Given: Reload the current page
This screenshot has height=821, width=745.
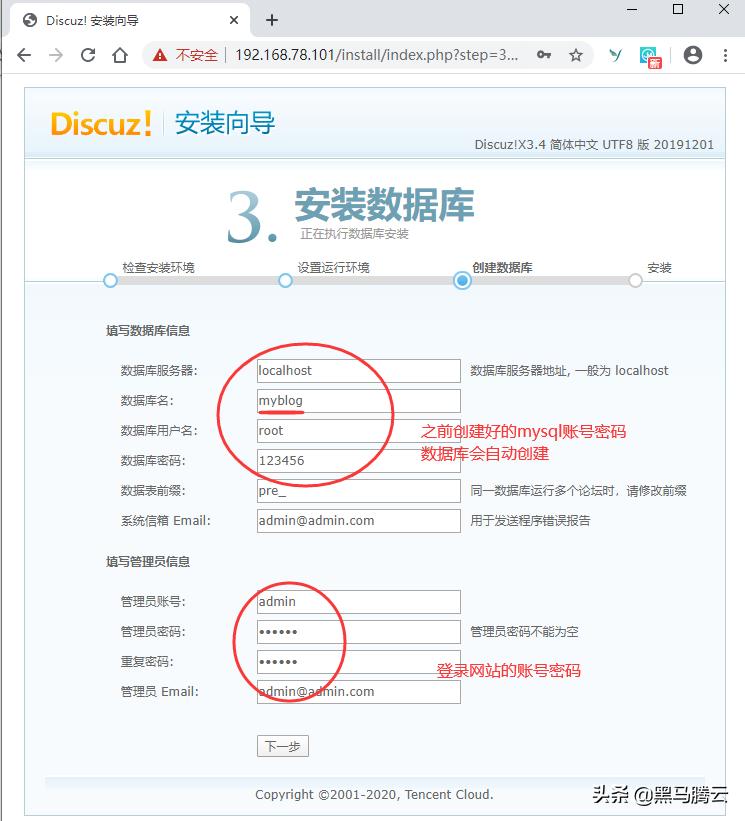Looking at the screenshot, I should coord(88,55).
